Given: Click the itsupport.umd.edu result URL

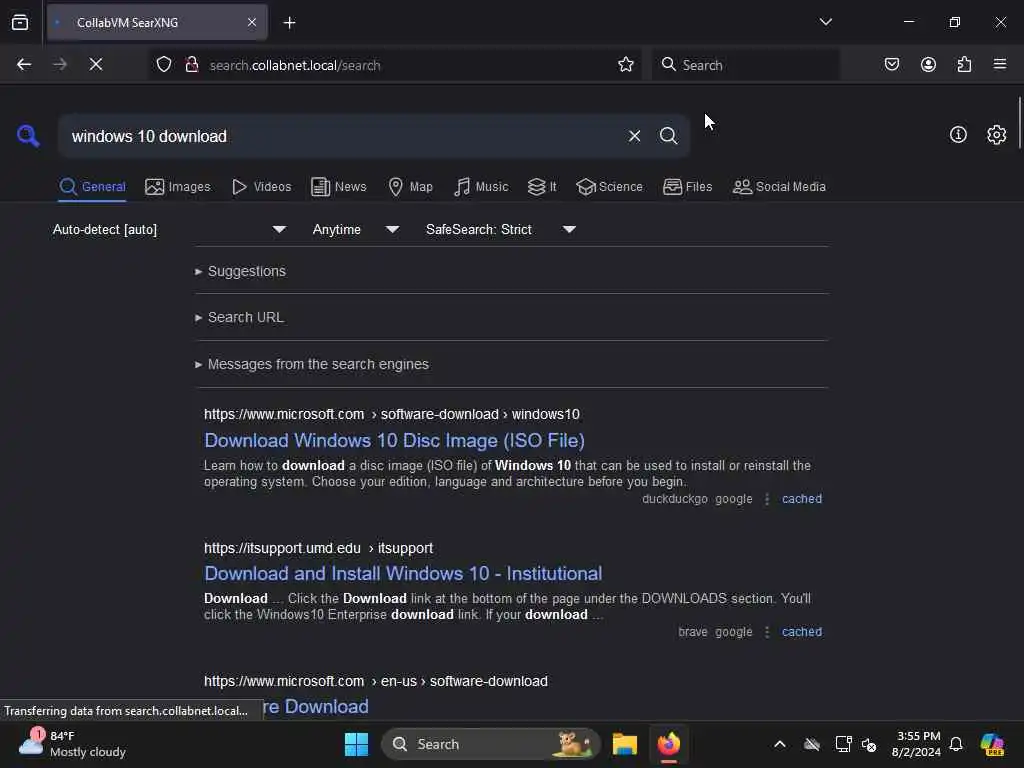Looking at the screenshot, I should pos(318,549).
